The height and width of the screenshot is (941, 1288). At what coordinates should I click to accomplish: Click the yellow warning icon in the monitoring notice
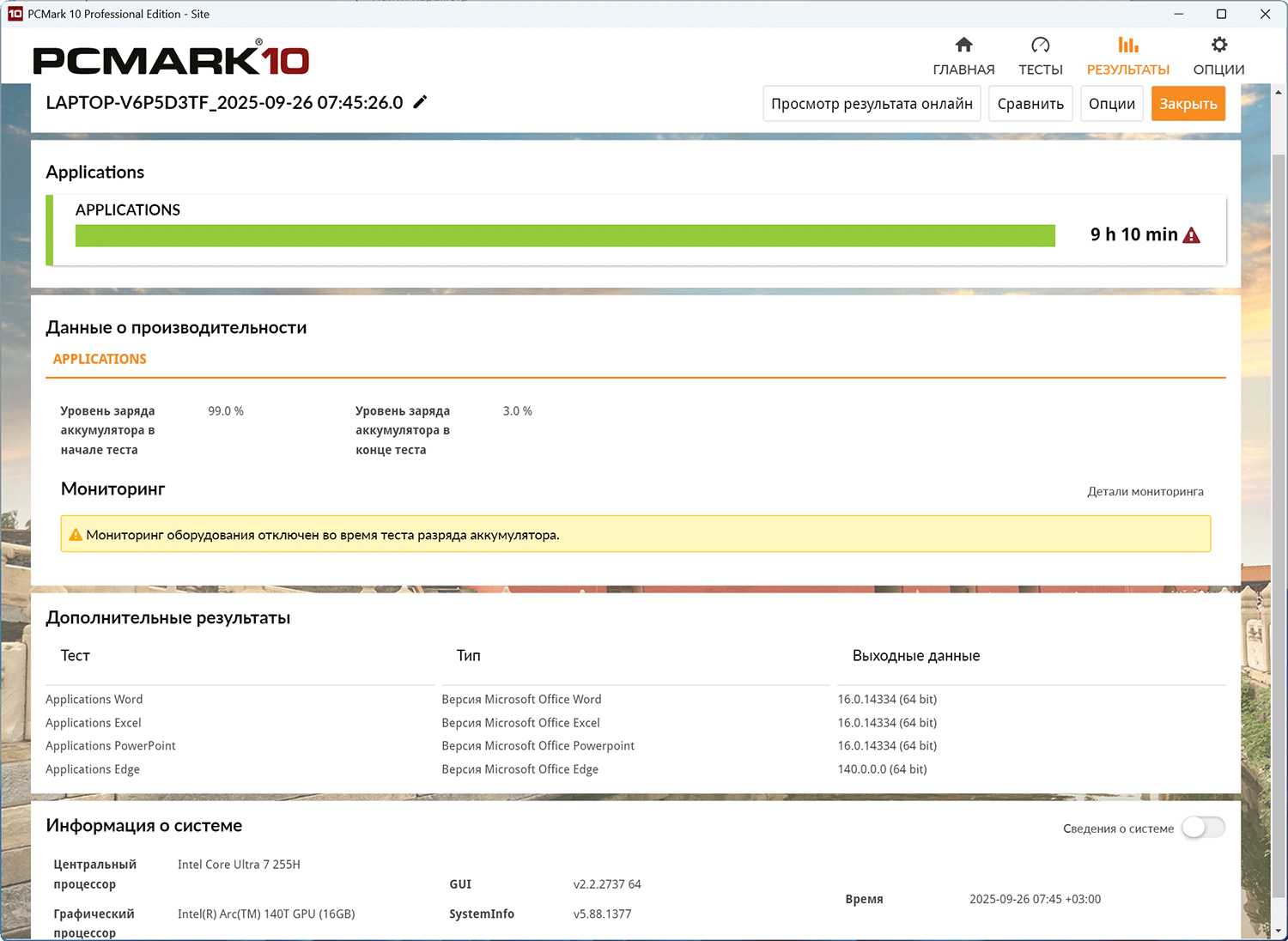(76, 535)
